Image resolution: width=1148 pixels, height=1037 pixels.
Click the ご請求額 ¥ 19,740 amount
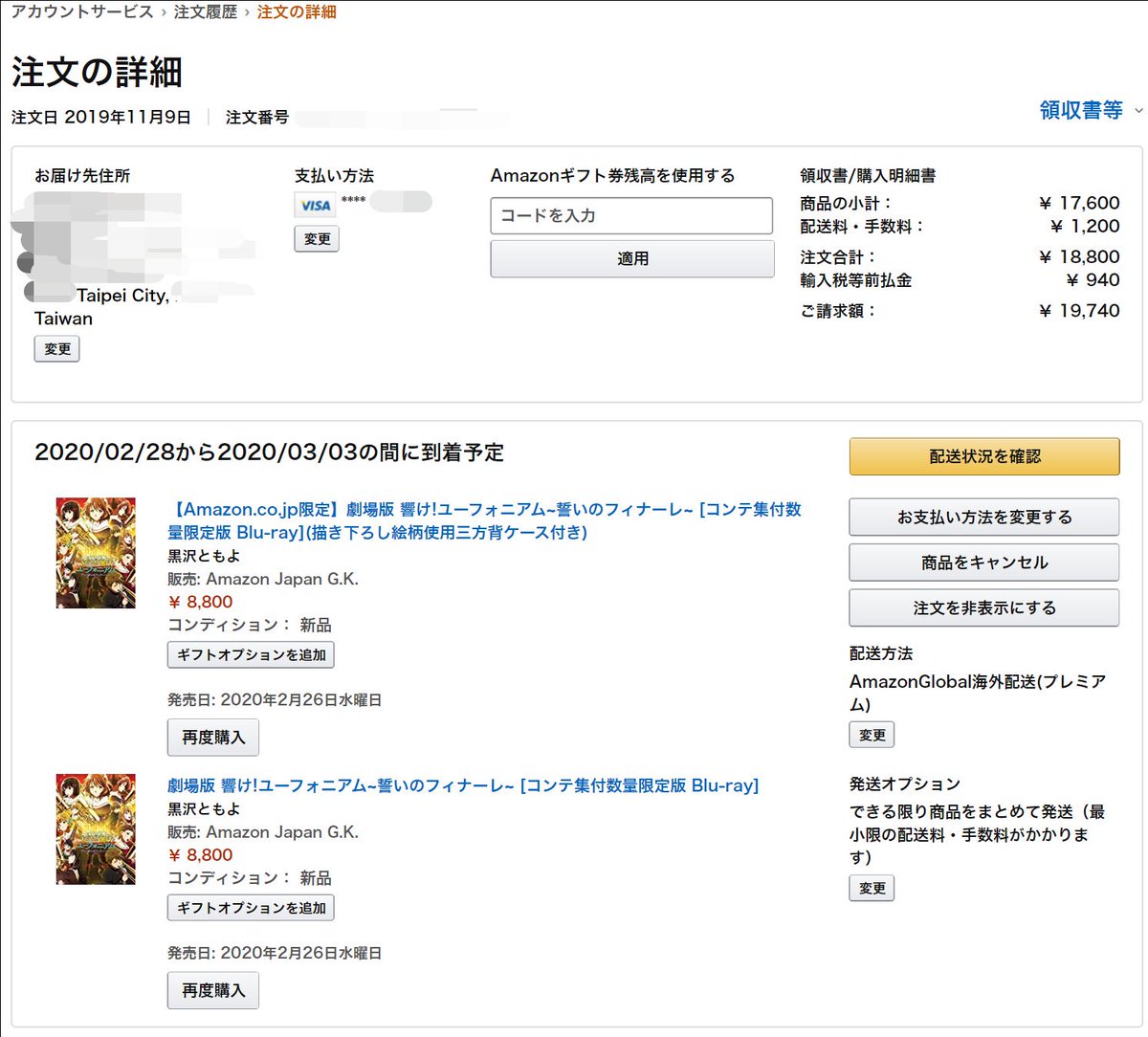[1079, 310]
